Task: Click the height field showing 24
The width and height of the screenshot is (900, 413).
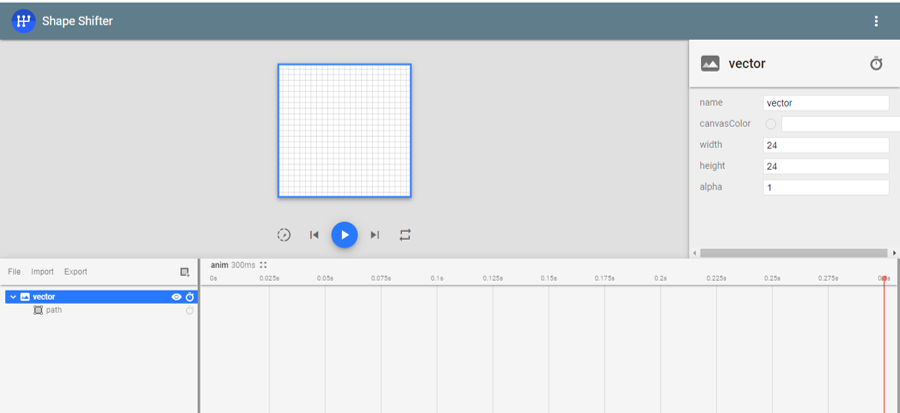Action: (826, 166)
